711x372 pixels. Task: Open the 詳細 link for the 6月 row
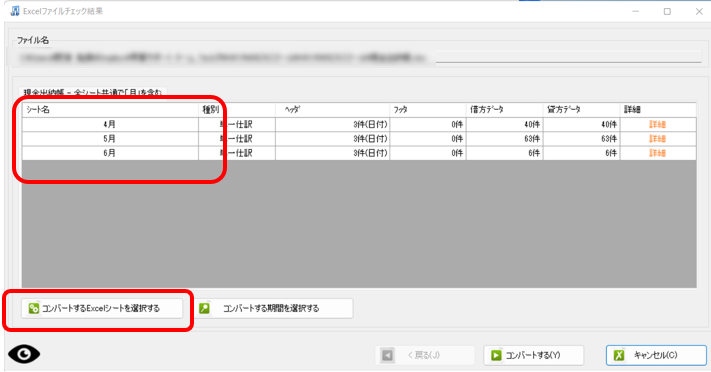657,153
